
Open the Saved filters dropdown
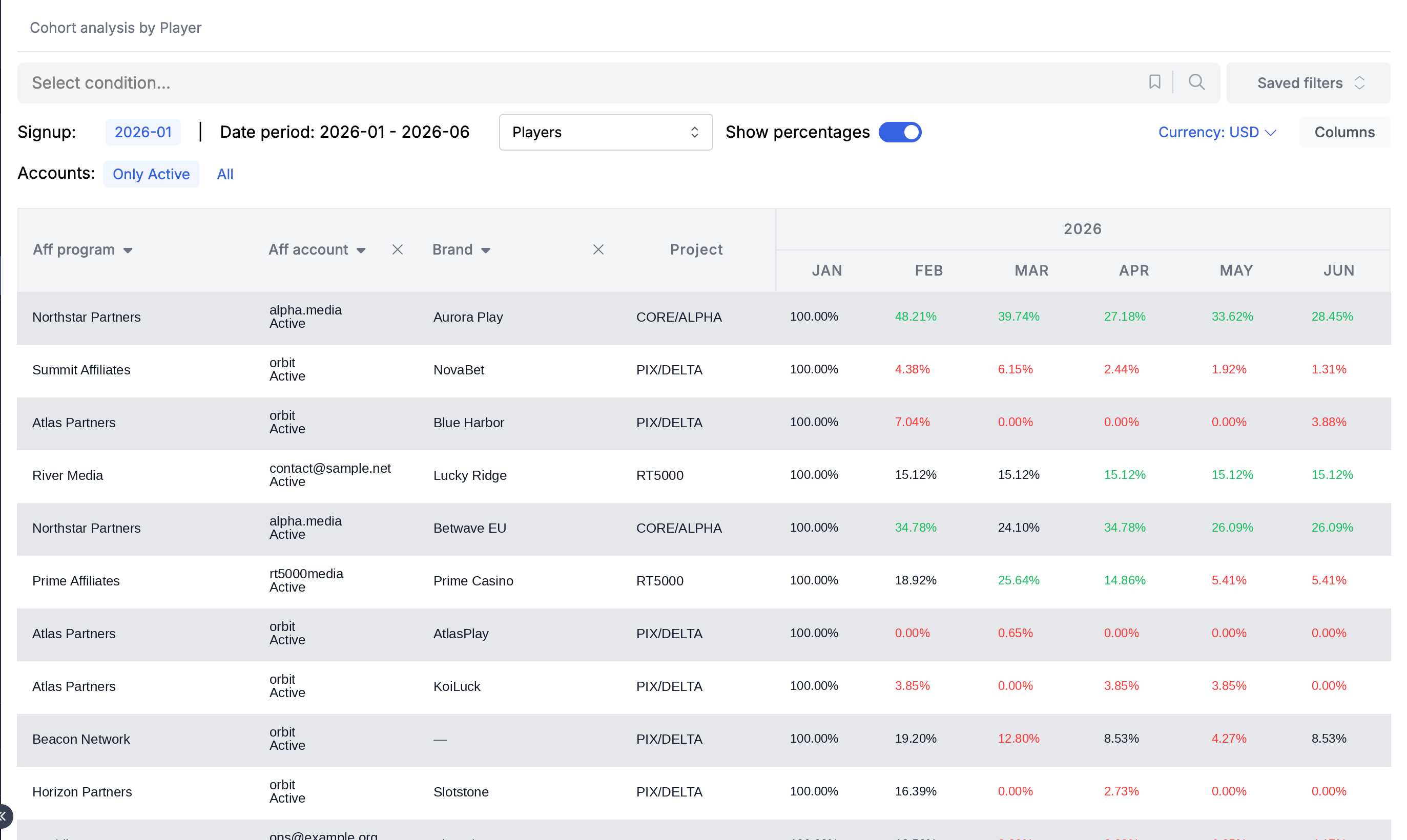point(1308,82)
